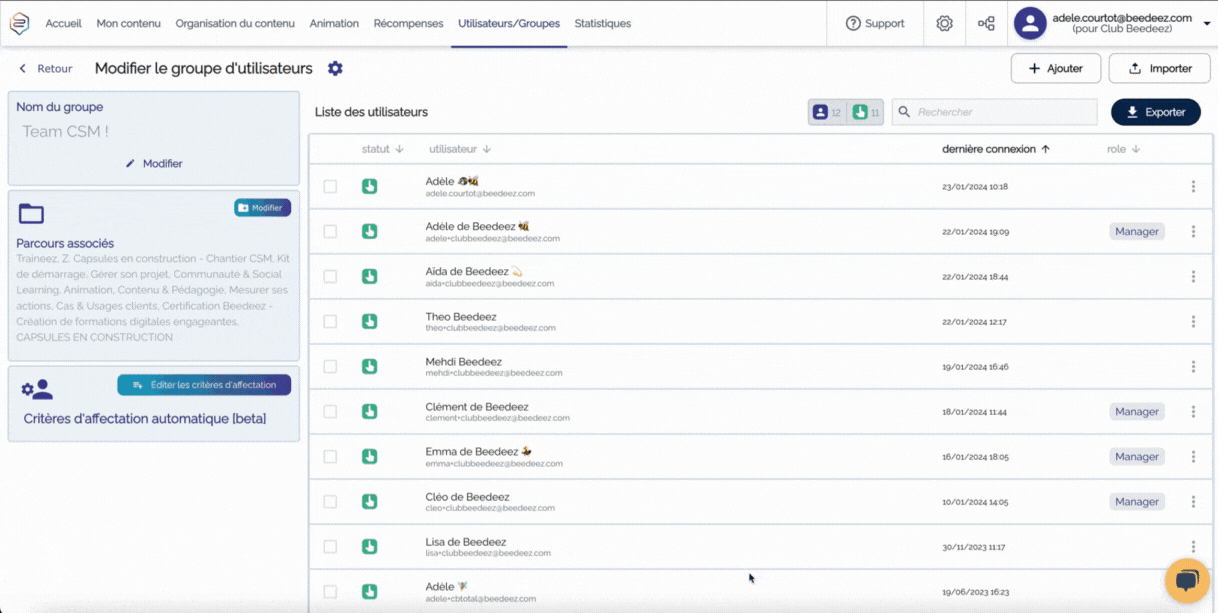Open the settings gear in top bar

944,23
